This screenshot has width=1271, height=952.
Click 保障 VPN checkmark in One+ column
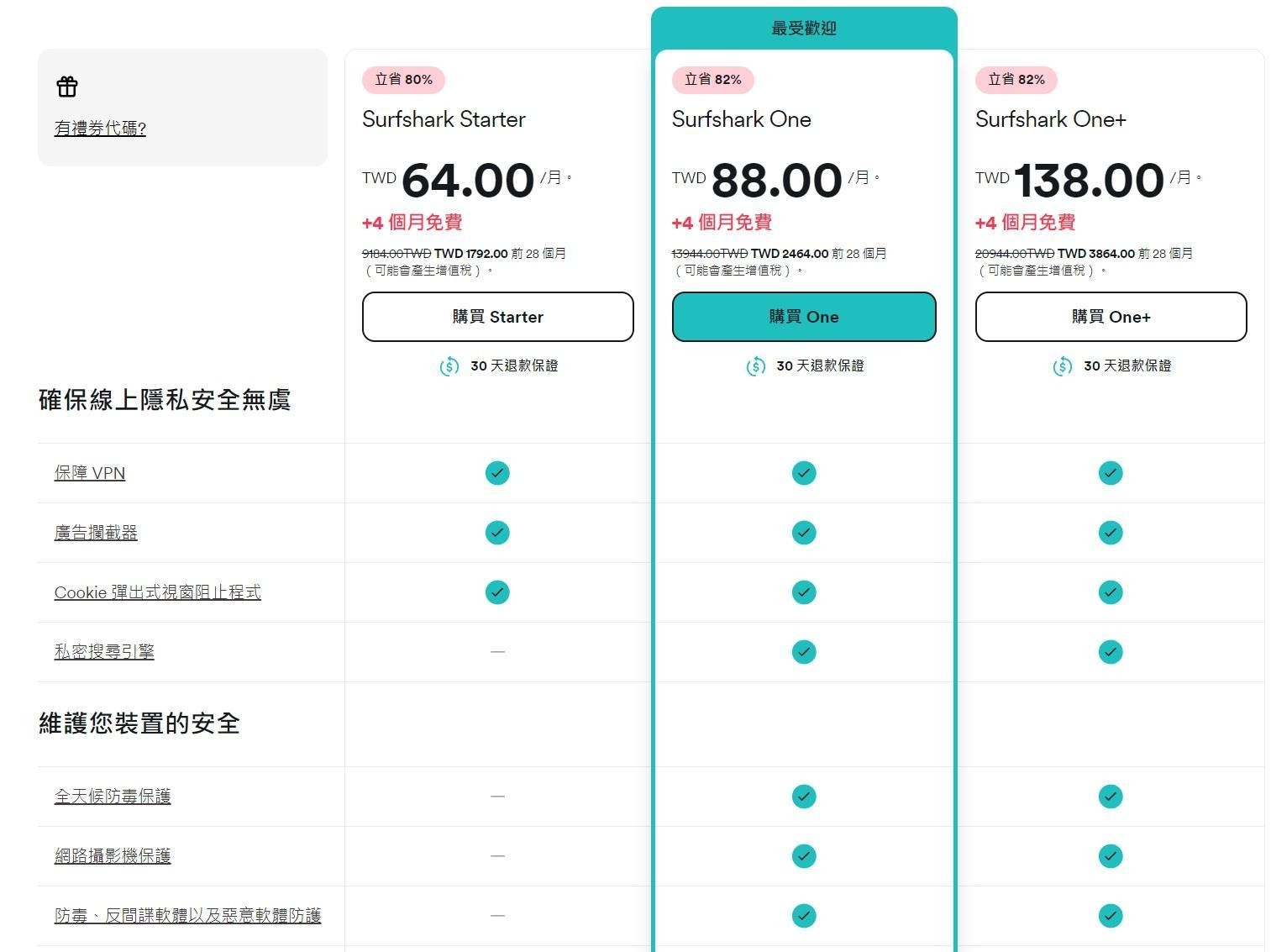pos(1111,473)
